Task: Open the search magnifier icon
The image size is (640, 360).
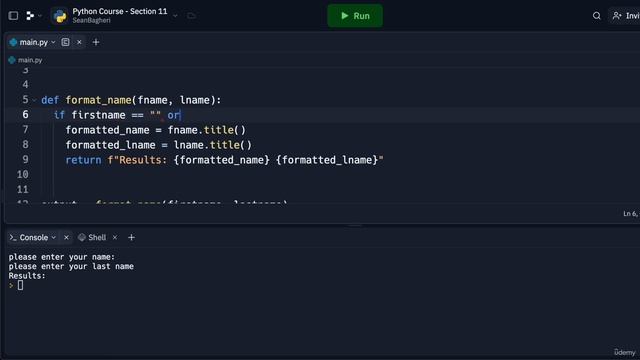Action: point(596,16)
